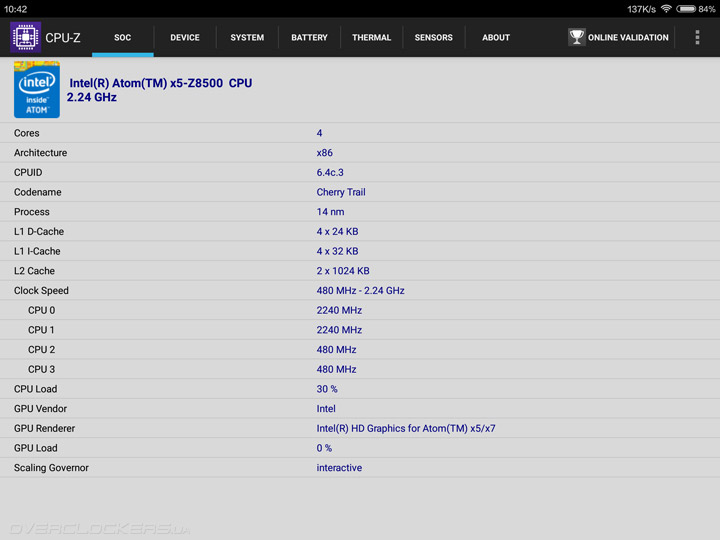The width and height of the screenshot is (720, 540).
Task: Tap the CPU 3 frequency value
Action: [x=337, y=370]
